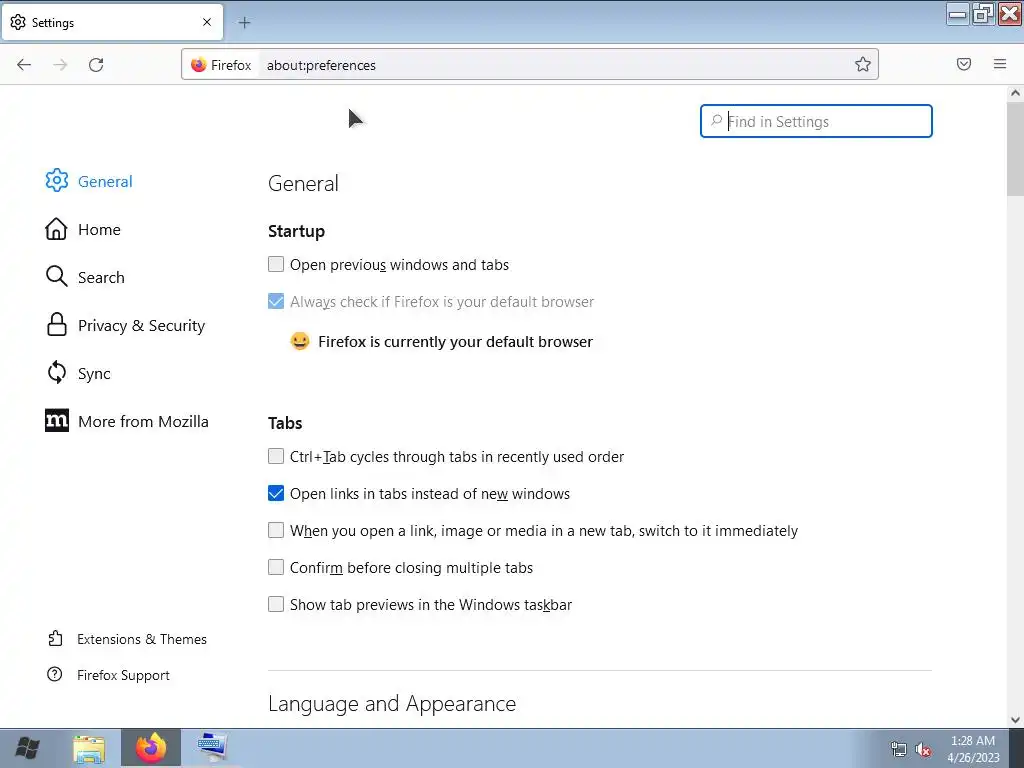This screenshot has width=1024, height=768.
Task: Open the Sync settings category
Action: click(78, 374)
